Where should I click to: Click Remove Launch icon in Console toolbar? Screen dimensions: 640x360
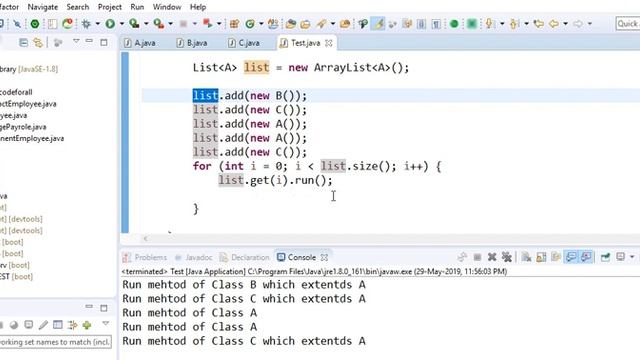point(492,257)
